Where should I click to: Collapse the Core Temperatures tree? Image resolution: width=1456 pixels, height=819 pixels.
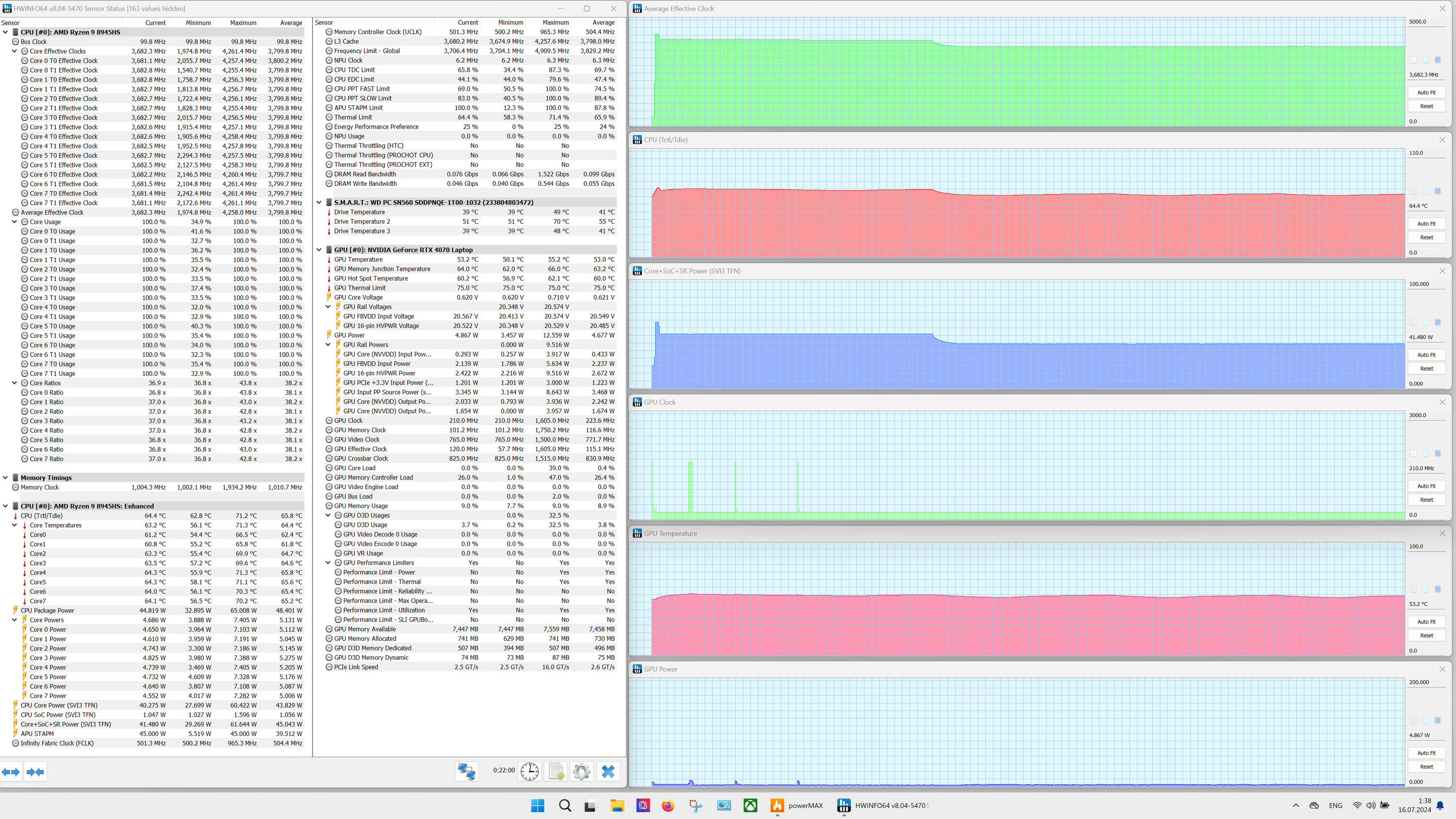[x=15, y=525]
